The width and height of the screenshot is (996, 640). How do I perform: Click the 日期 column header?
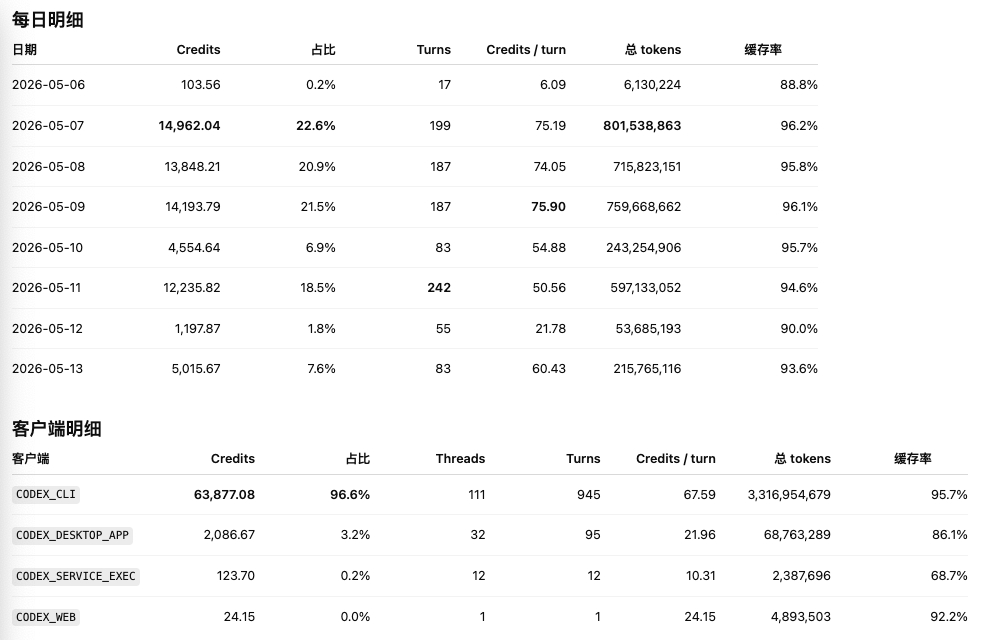tap(24, 50)
